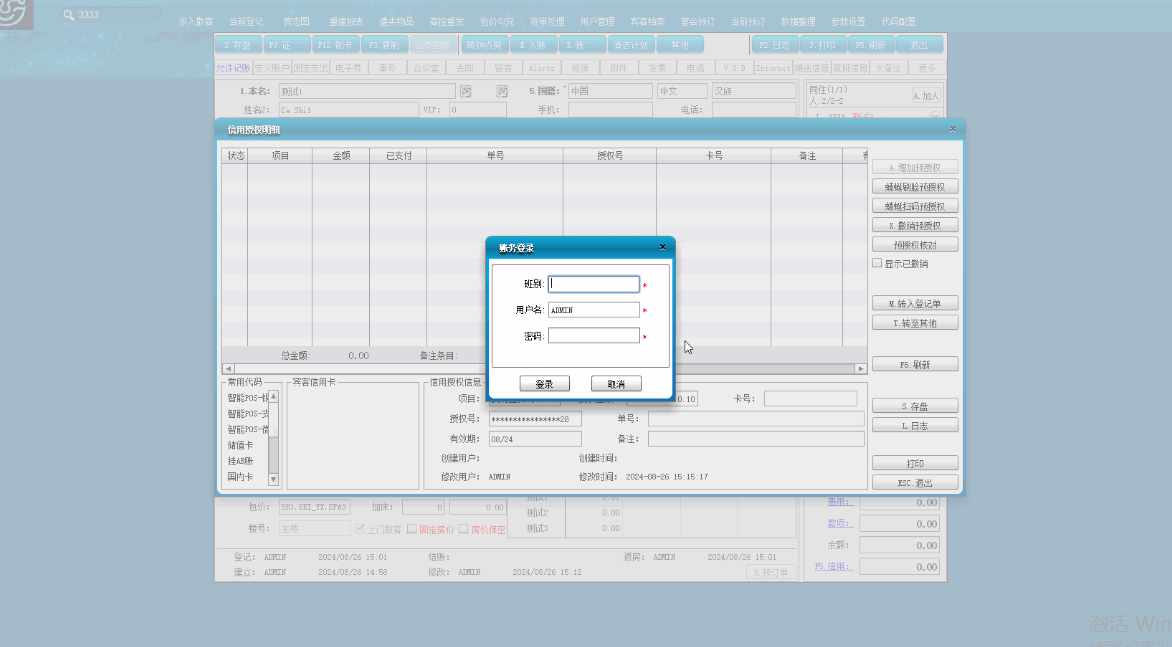Click the 取消 button in the login dialog
This screenshot has height=647, width=1172.
[x=616, y=384]
